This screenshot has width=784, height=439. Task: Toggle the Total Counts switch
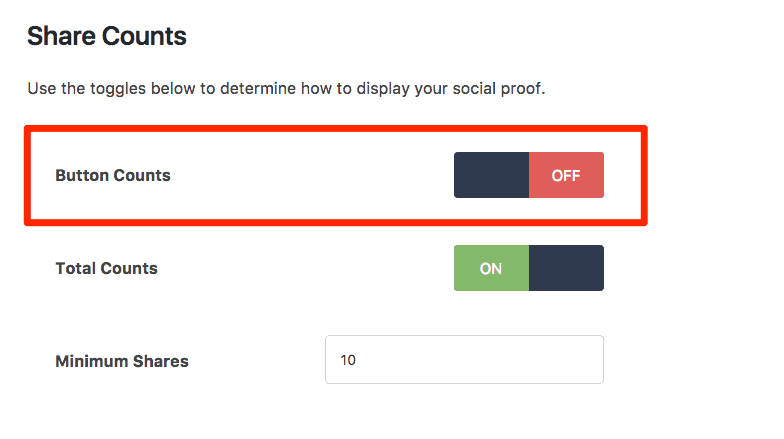tap(528, 268)
